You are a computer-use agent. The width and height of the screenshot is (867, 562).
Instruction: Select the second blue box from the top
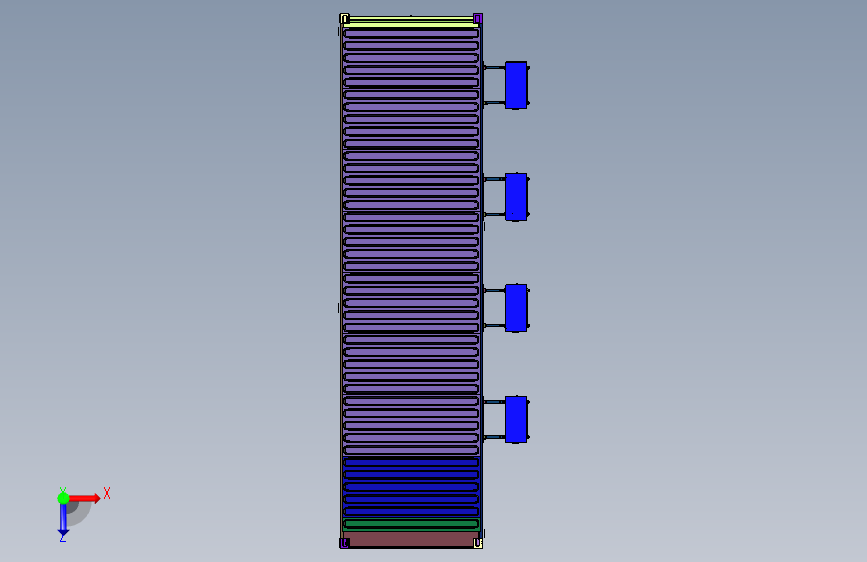(516, 197)
